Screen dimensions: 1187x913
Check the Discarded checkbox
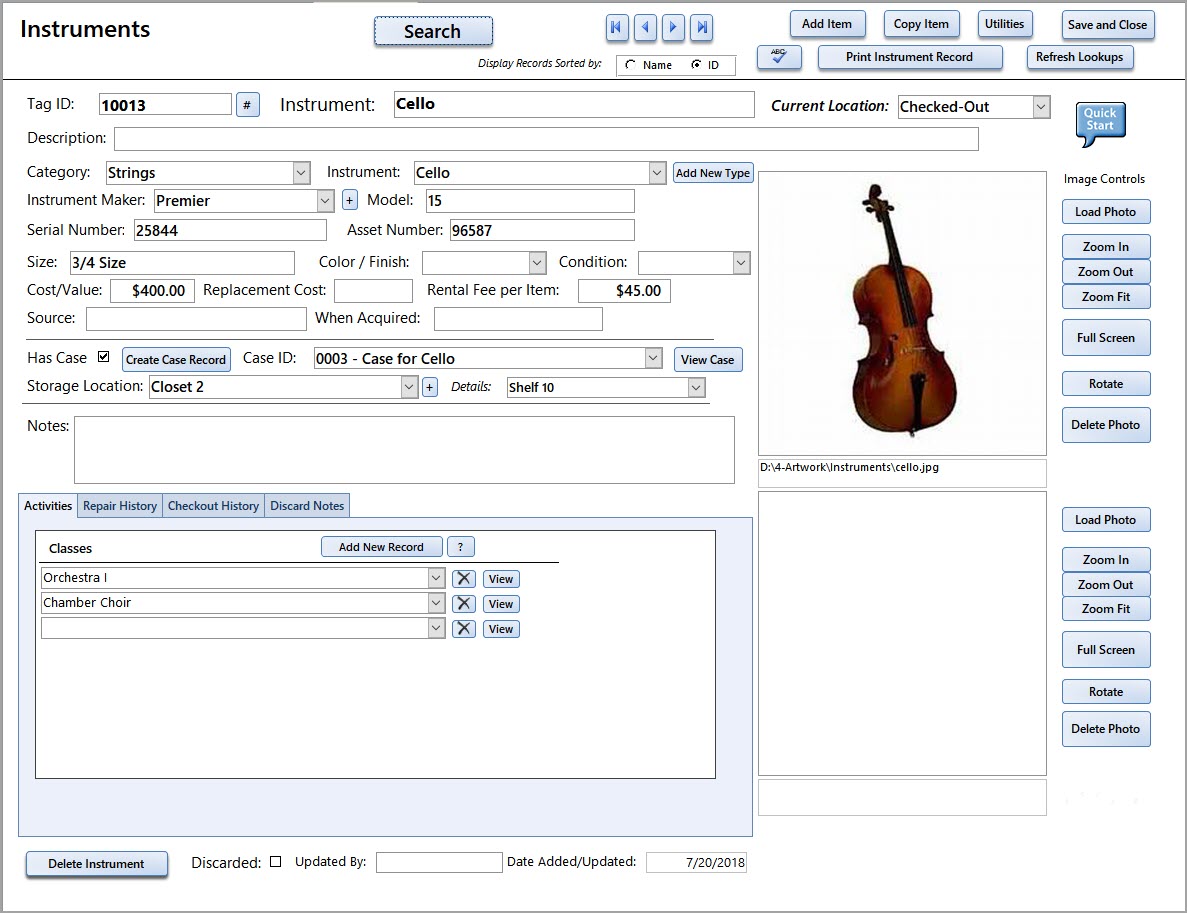276,861
